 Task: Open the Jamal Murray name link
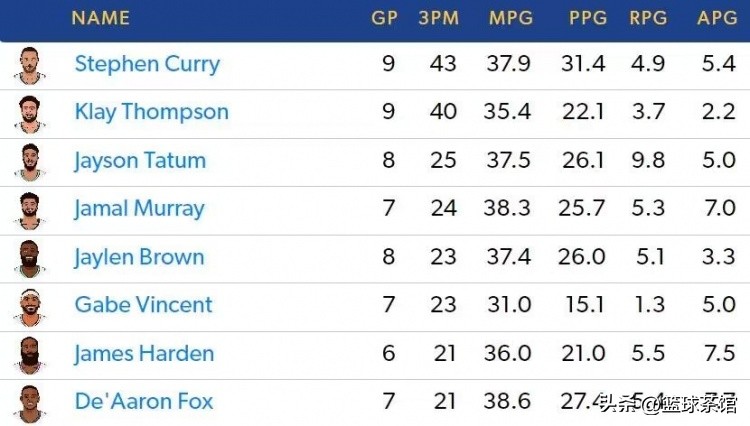tap(139, 209)
